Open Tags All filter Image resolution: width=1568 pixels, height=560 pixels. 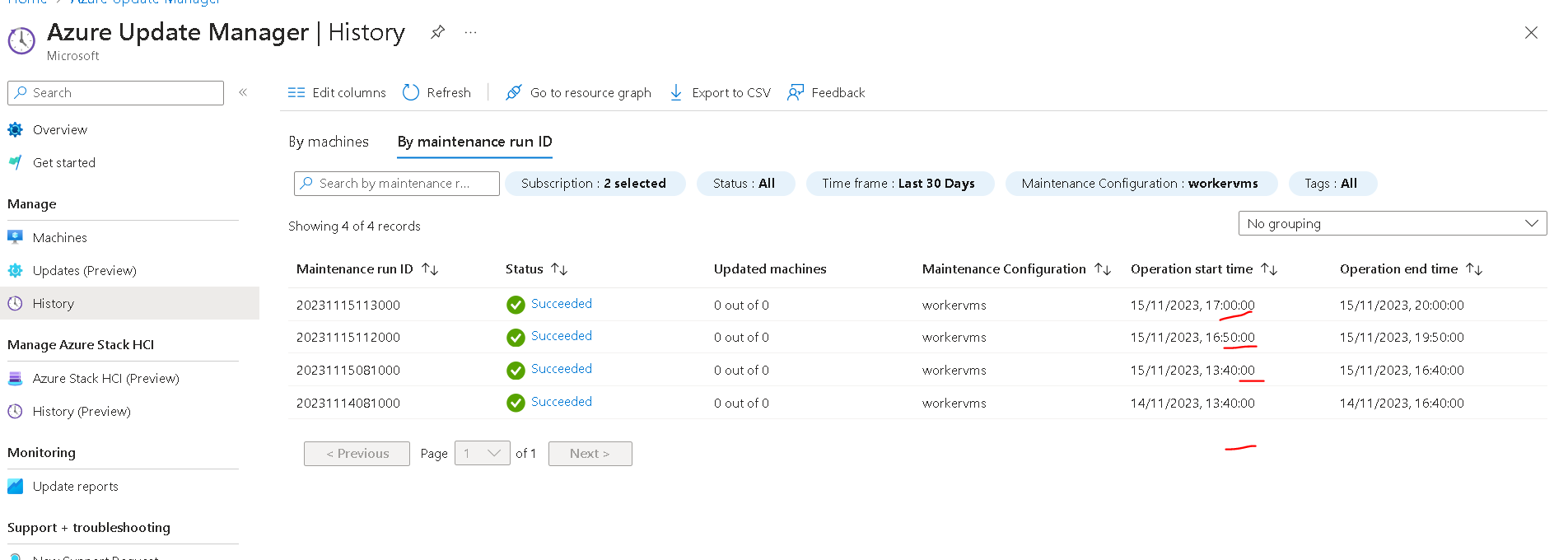pos(1332,184)
